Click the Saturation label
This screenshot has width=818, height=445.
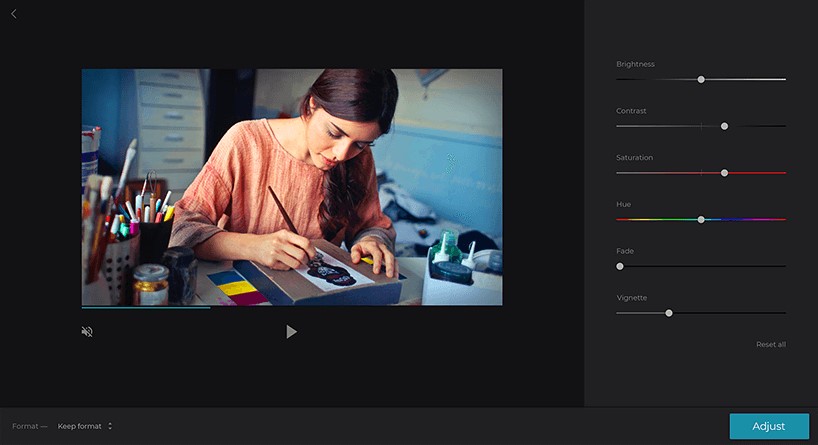(x=634, y=158)
